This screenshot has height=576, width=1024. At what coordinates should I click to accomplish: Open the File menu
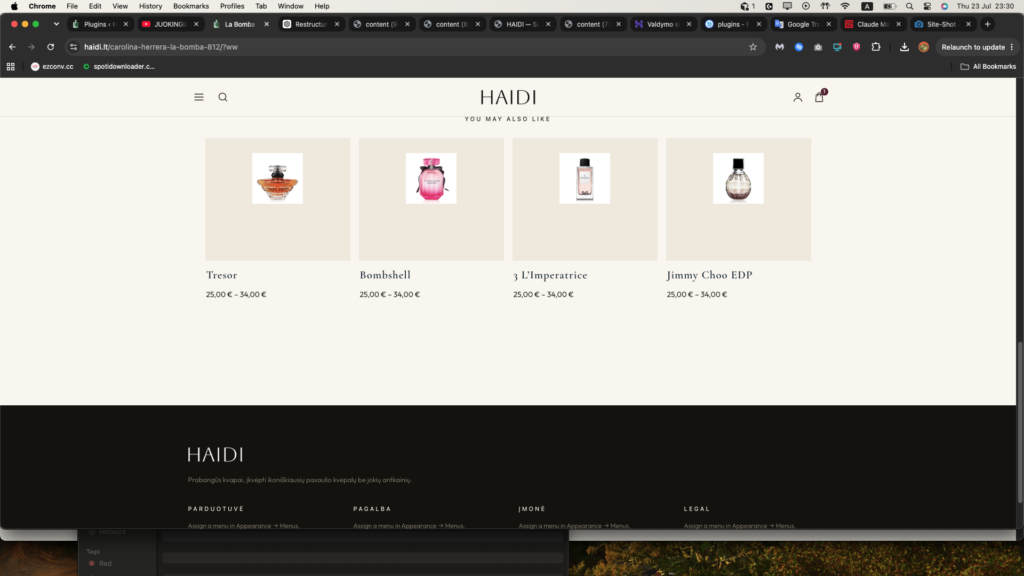point(72,6)
